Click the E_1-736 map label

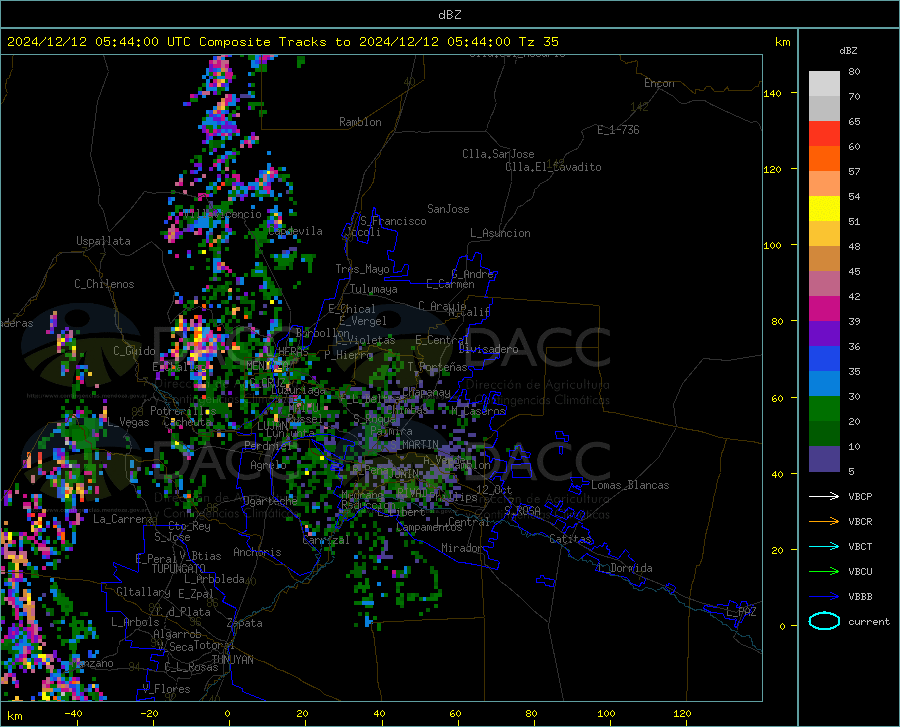point(618,130)
